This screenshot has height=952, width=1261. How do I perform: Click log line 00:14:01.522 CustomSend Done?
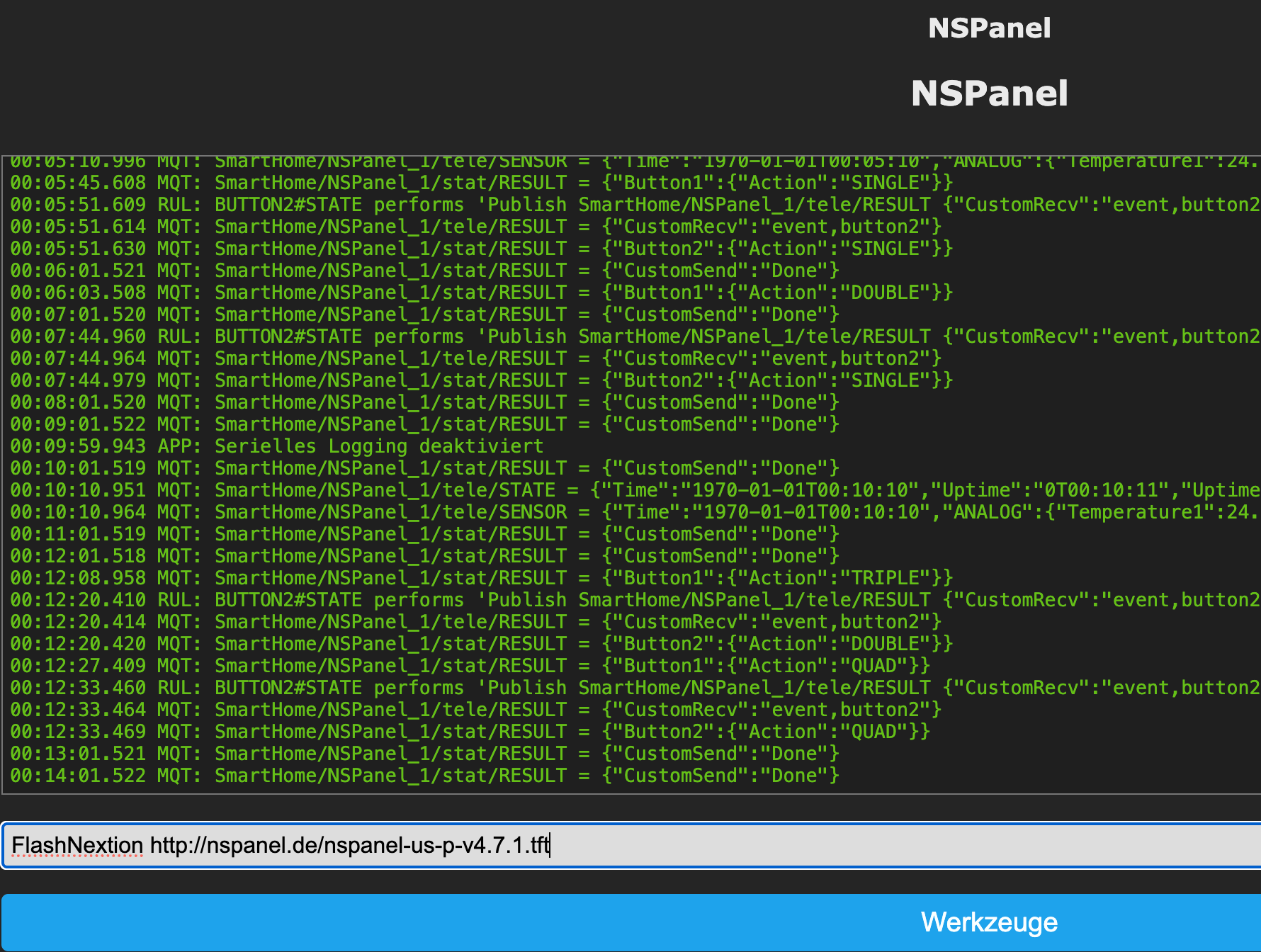[425, 776]
